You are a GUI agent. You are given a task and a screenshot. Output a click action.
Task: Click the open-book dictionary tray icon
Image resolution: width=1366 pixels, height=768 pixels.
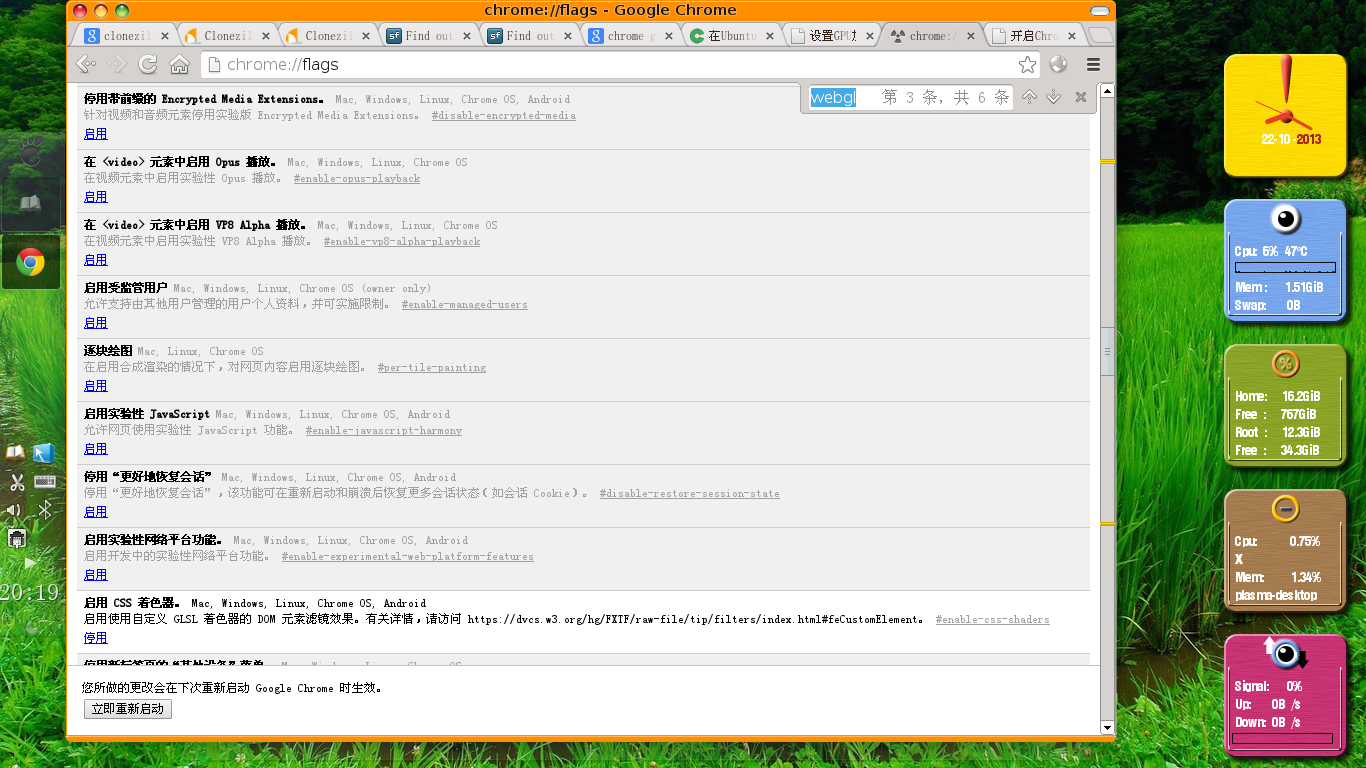click(x=15, y=454)
